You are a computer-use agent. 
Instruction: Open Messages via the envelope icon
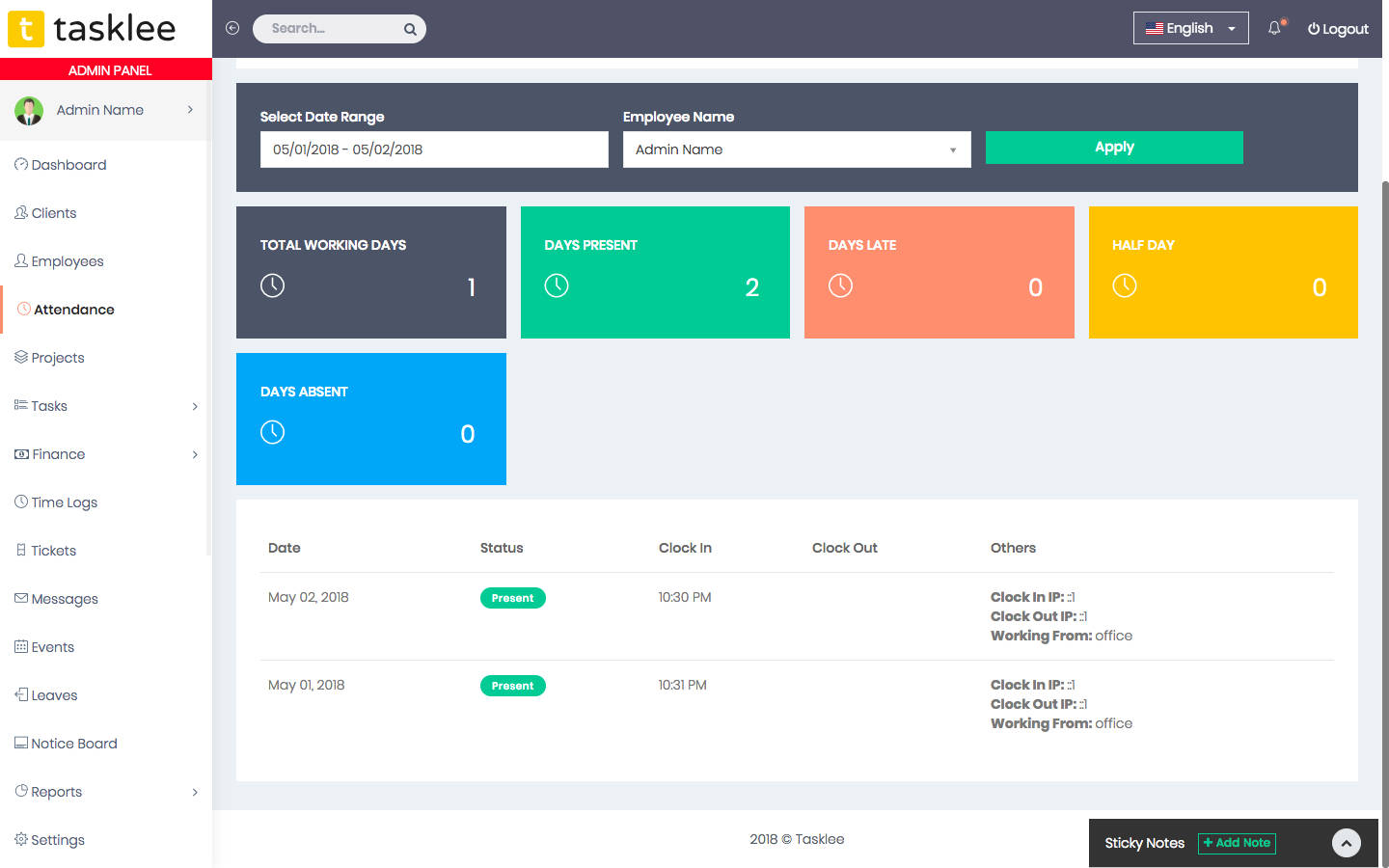19,598
